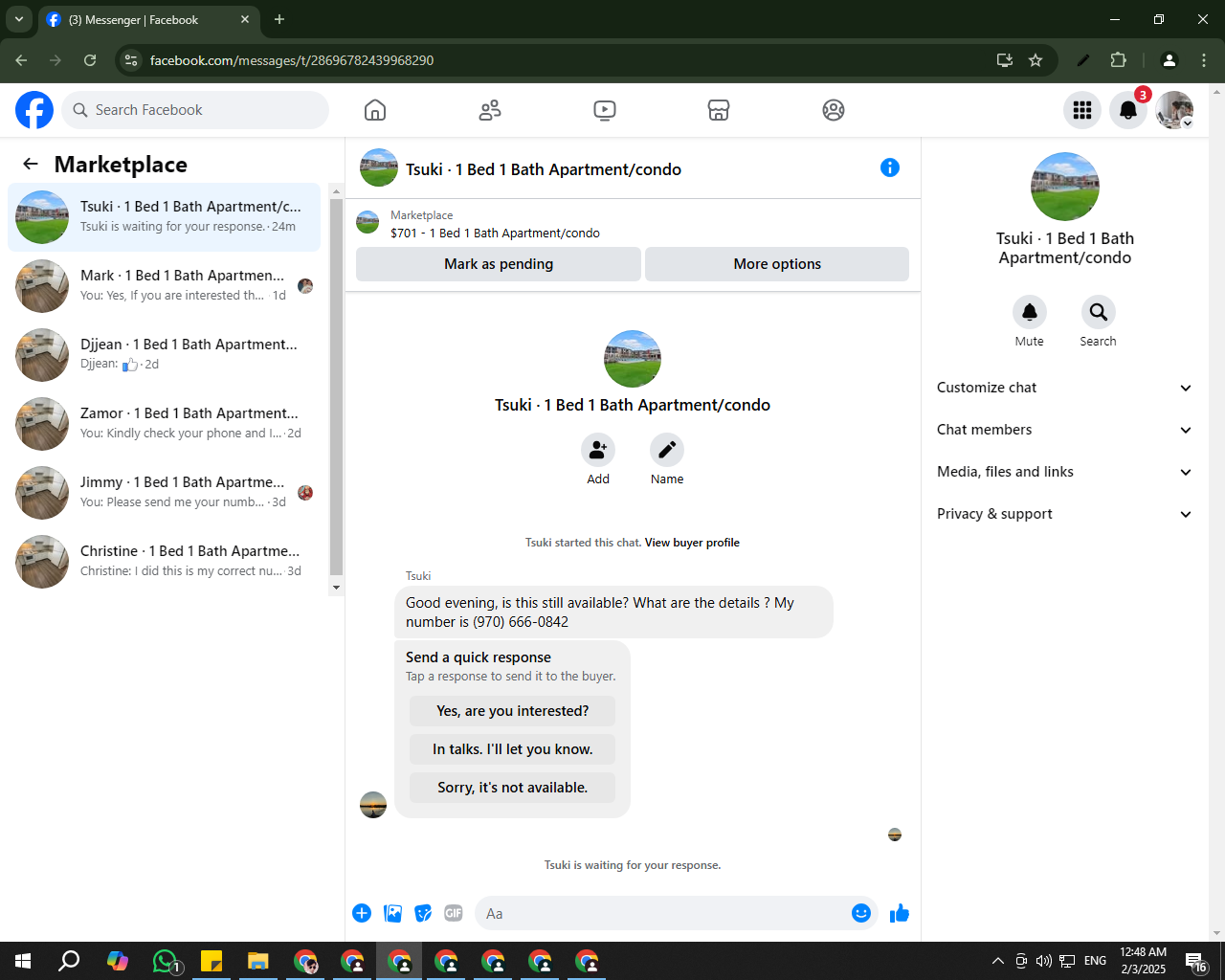Open the Windows notification center
Screen dimensions: 1225x980
point(1196,961)
